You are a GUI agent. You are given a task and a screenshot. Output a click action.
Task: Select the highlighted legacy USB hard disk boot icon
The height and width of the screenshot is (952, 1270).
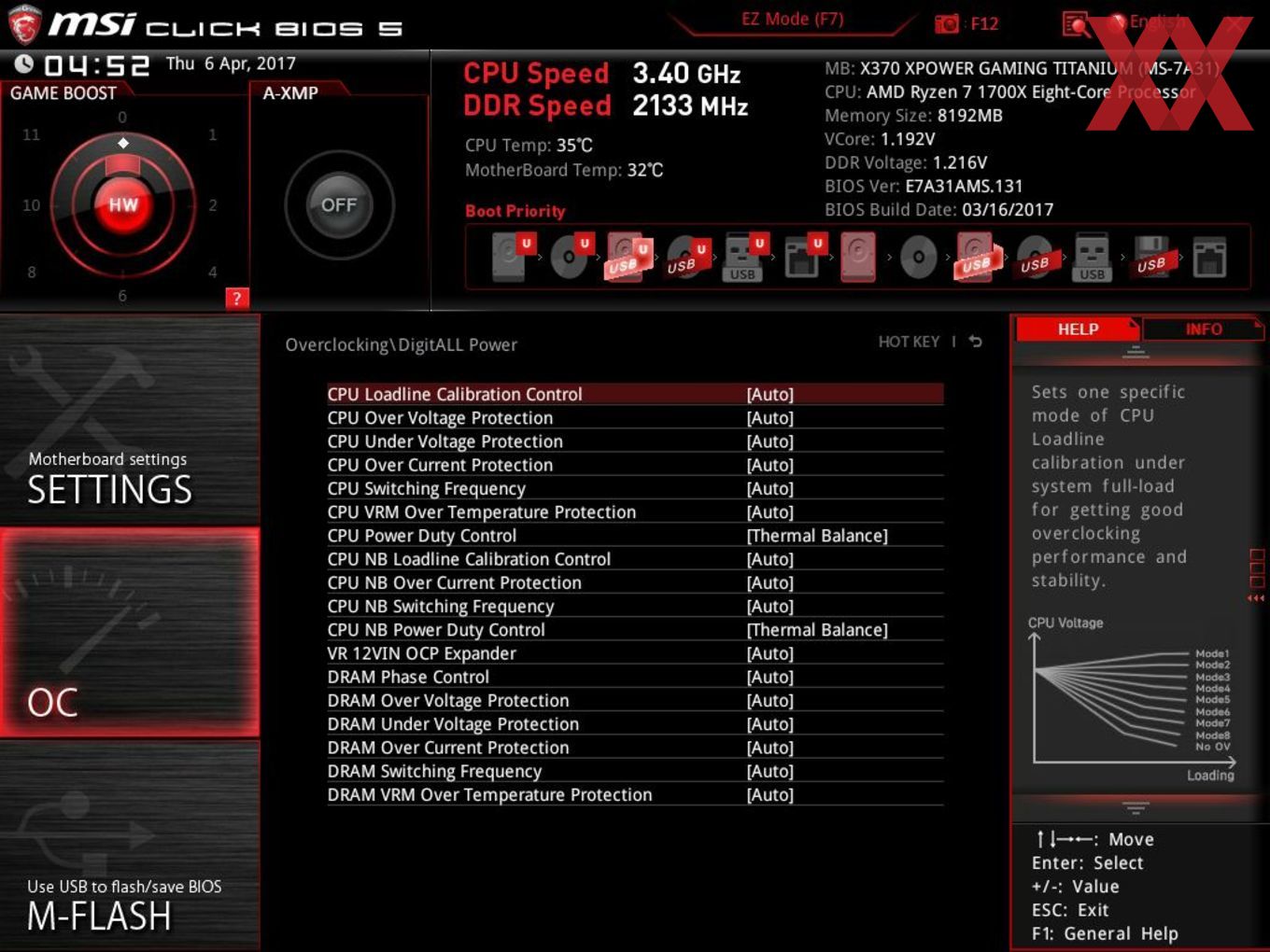tap(977, 257)
